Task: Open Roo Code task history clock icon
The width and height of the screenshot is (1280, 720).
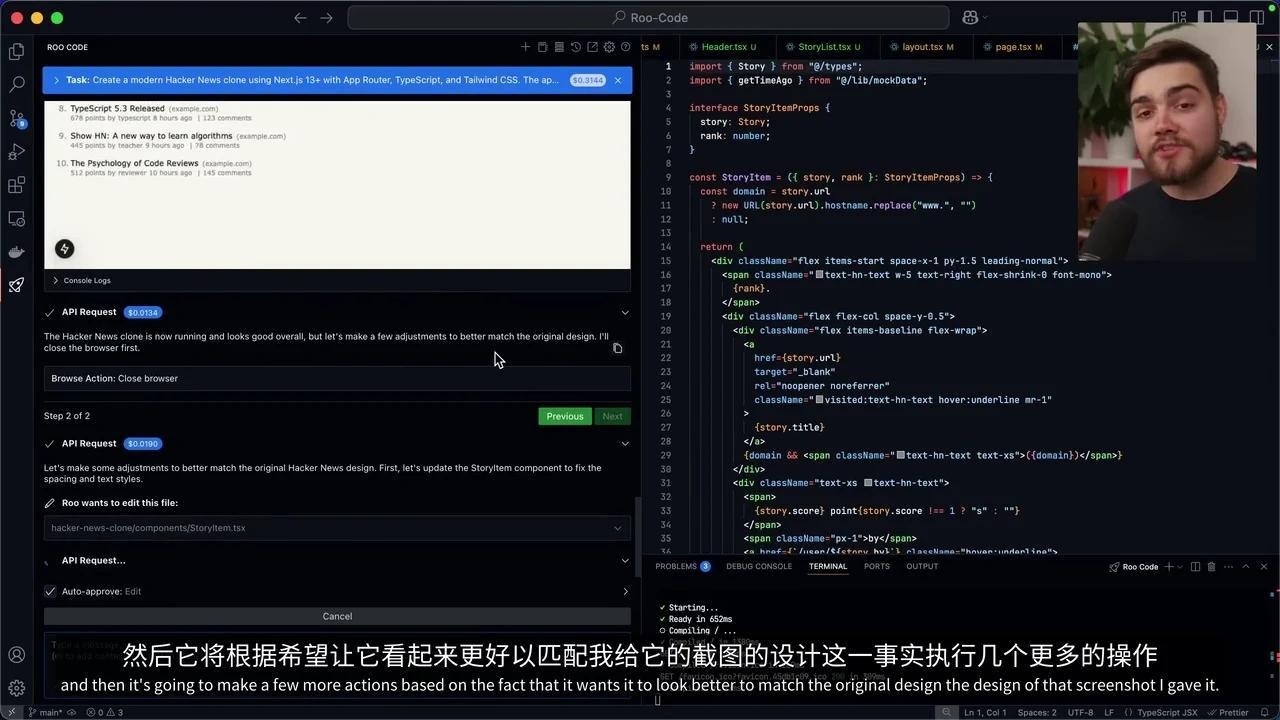Action: pos(576,47)
